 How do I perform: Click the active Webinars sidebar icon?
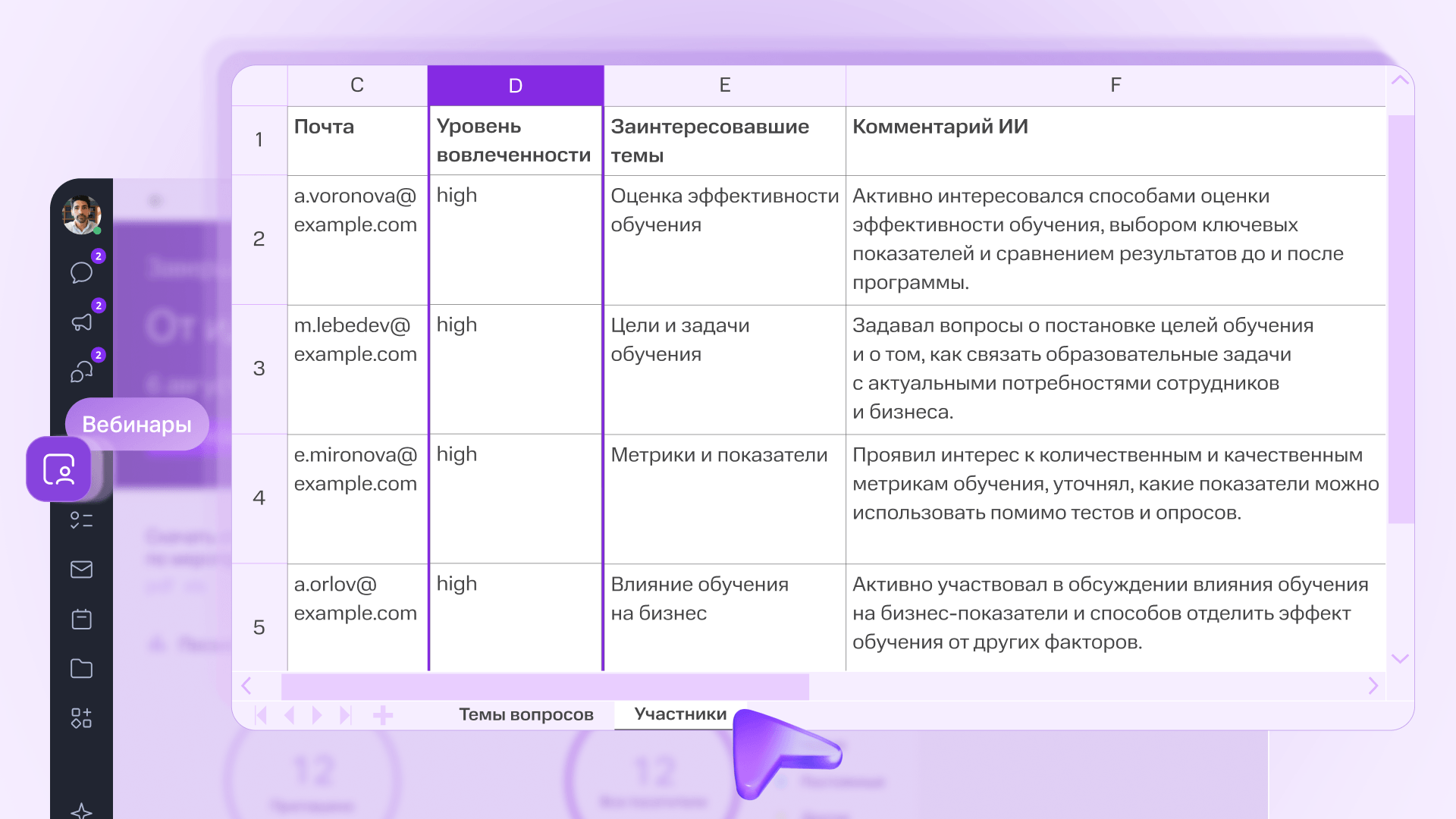coord(59,469)
